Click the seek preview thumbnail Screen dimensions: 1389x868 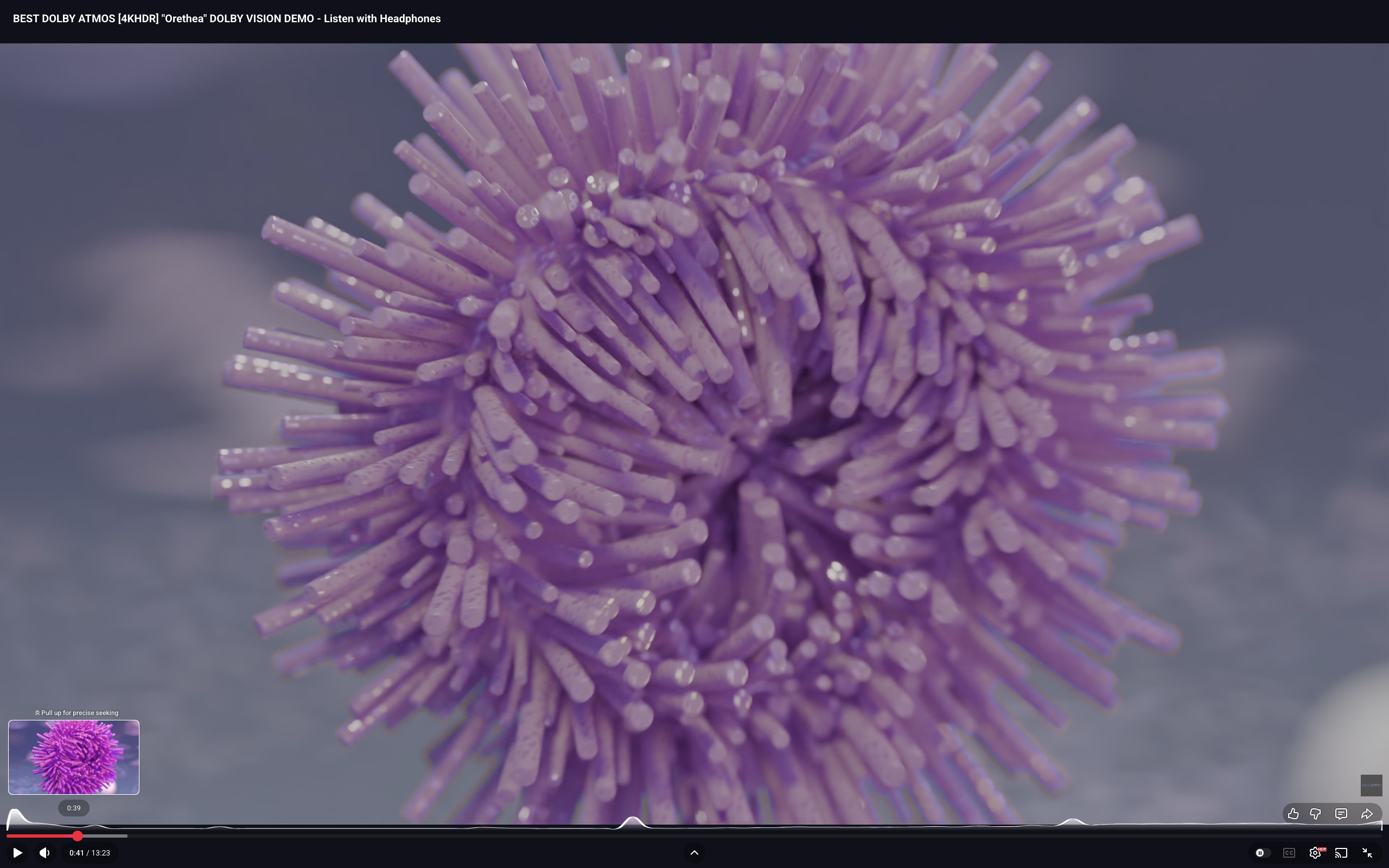(x=73, y=757)
